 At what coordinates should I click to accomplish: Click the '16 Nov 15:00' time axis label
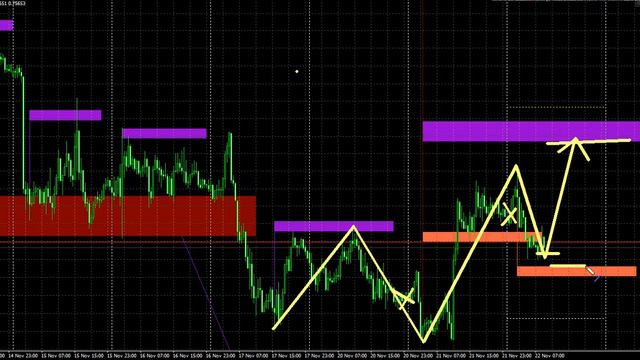188,356
